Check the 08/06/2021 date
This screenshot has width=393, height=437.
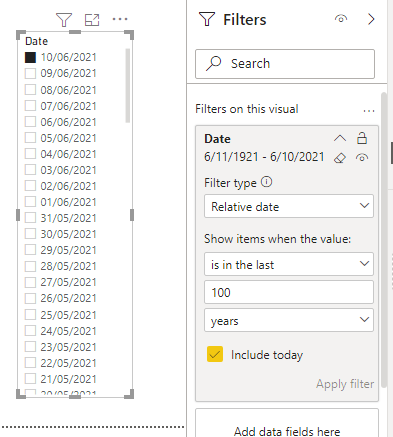coord(30,90)
